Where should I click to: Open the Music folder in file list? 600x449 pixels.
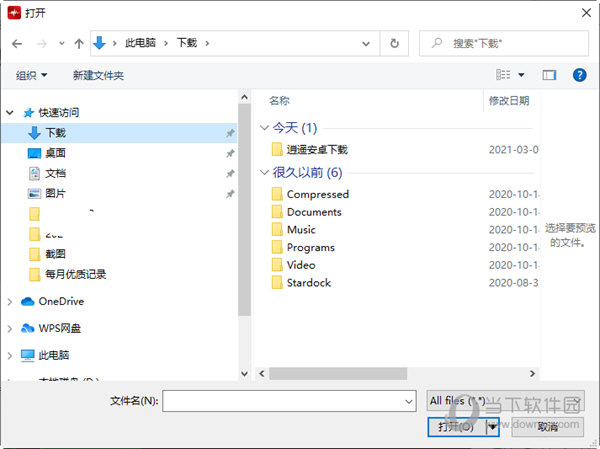pyautogui.click(x=301, y=230)
